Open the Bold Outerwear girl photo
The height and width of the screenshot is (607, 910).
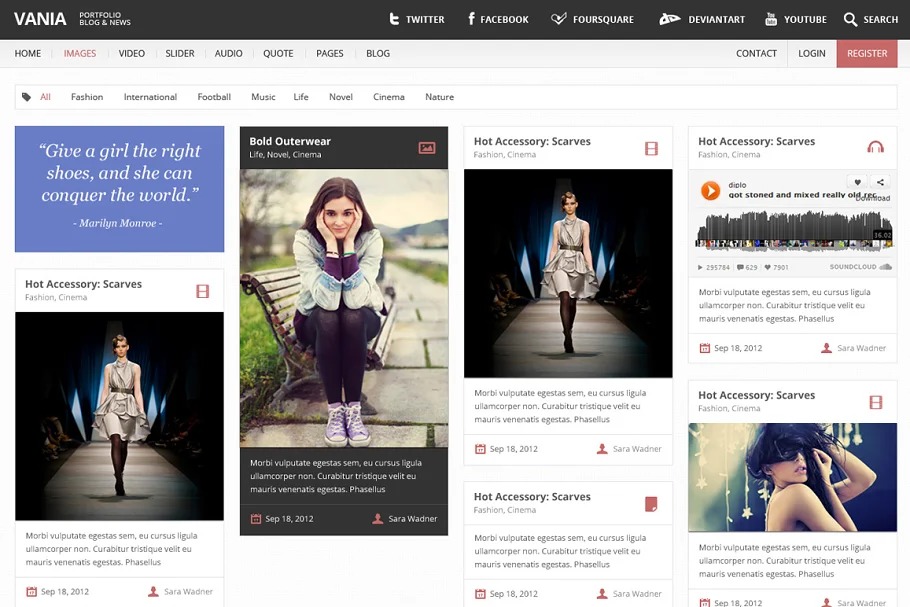coord(344,308)
